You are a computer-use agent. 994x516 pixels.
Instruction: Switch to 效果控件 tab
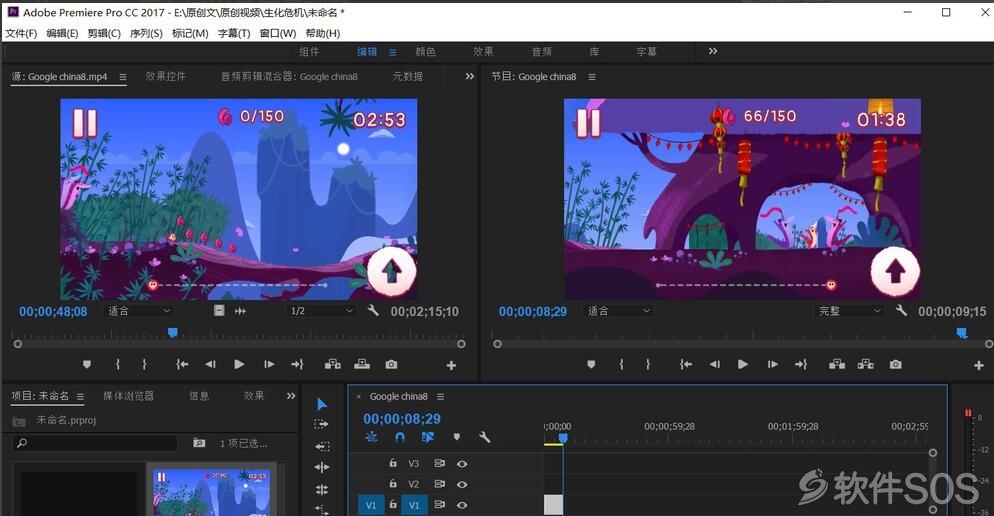tap(165, 76)
